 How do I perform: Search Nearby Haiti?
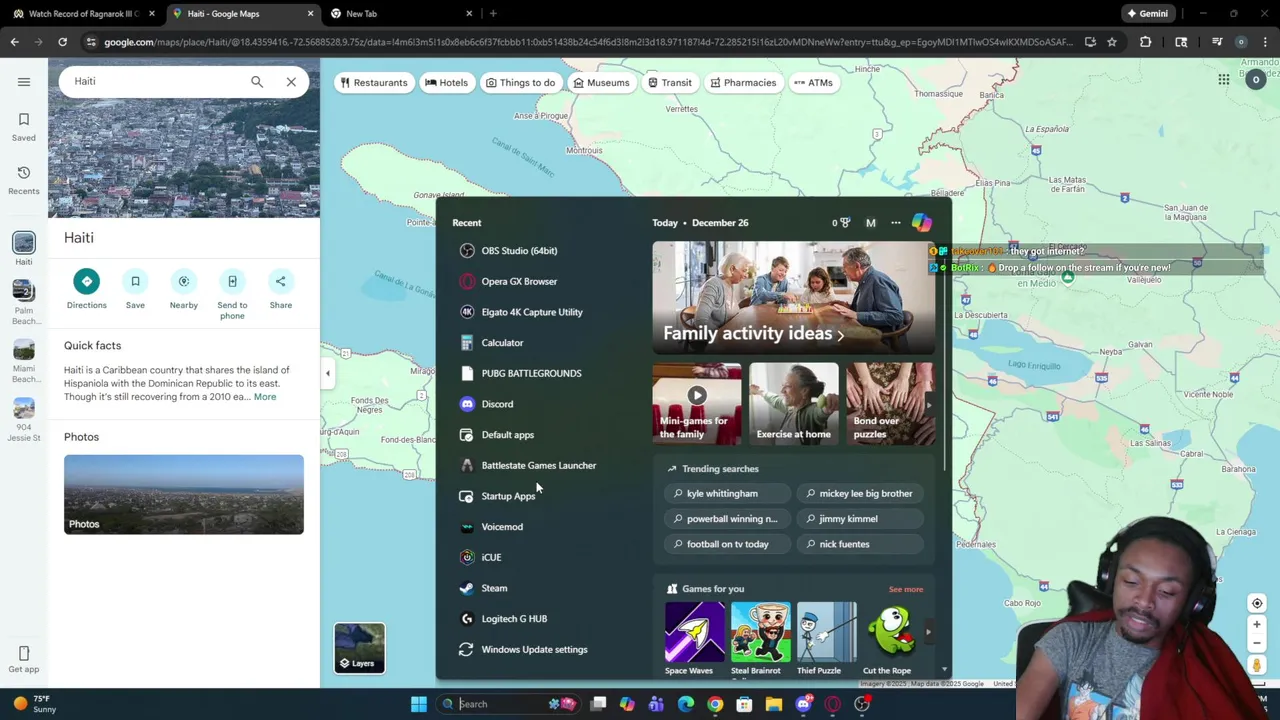(183, 289)
